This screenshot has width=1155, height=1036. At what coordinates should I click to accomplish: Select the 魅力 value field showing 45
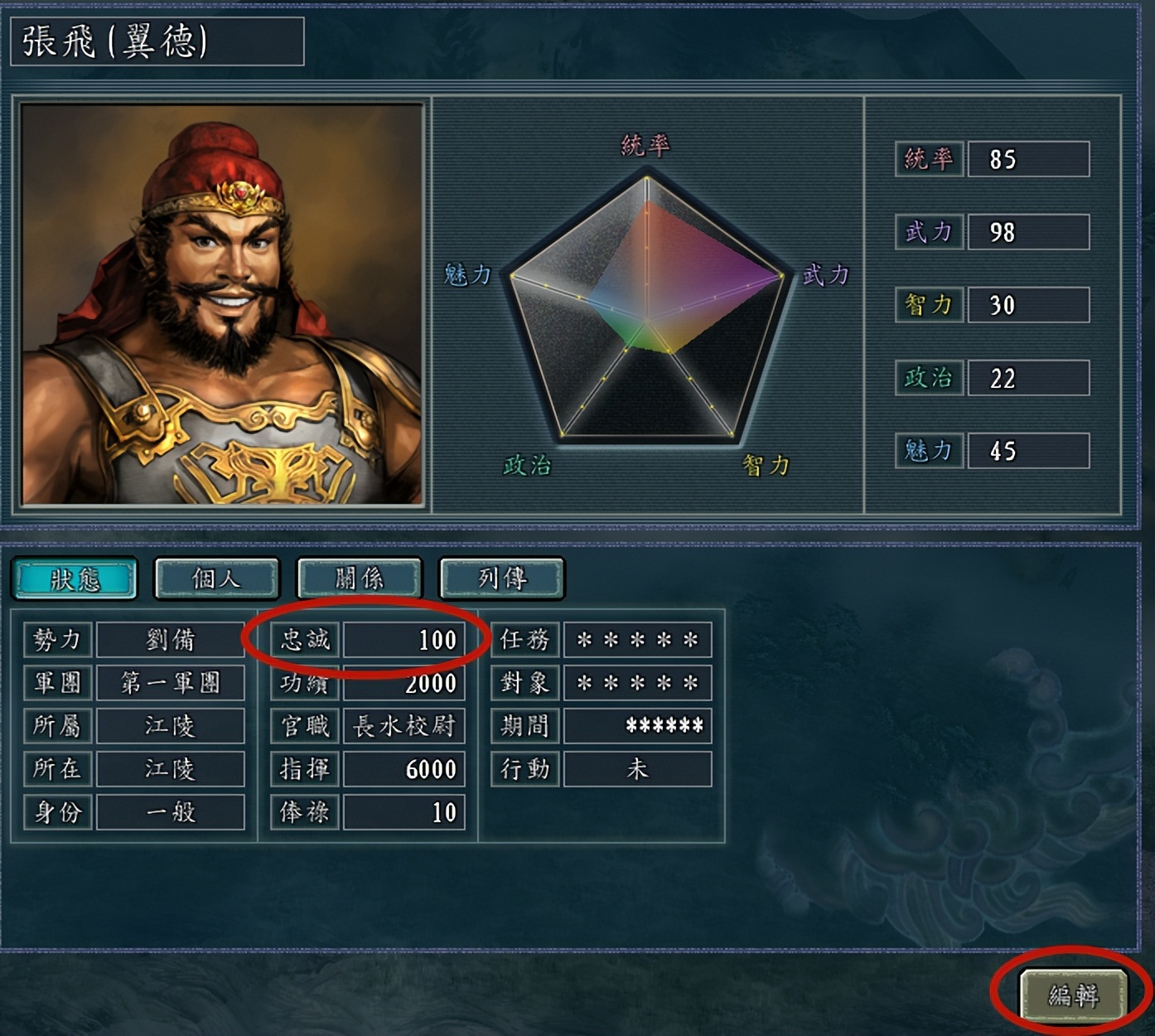pyautogui.click(x=1028, y=450)
